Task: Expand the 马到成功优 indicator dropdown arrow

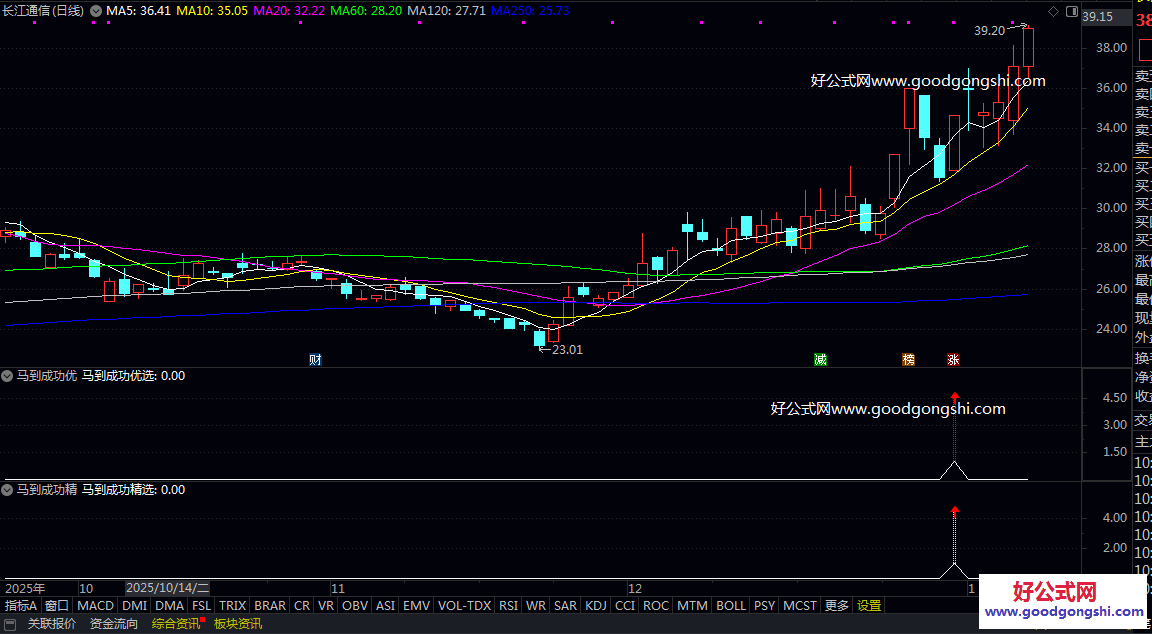Action: coord(8,376)
